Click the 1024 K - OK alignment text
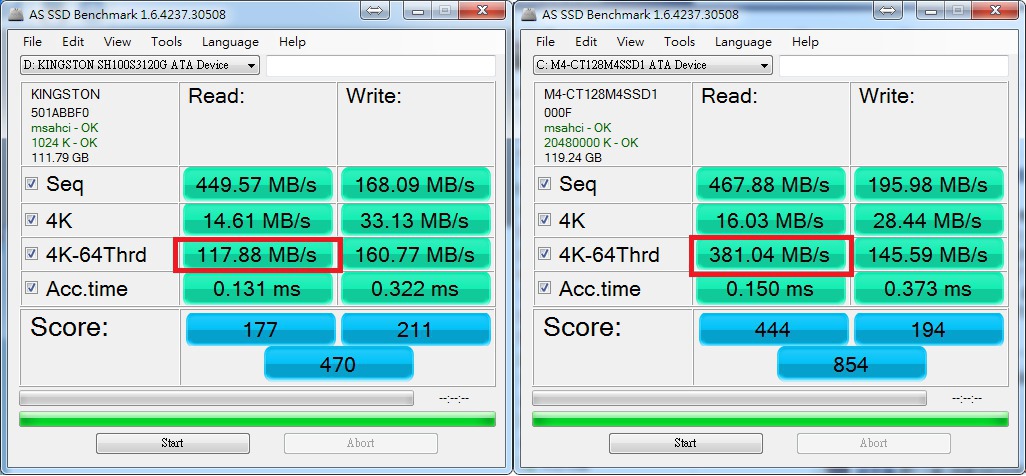 [64, 143]
